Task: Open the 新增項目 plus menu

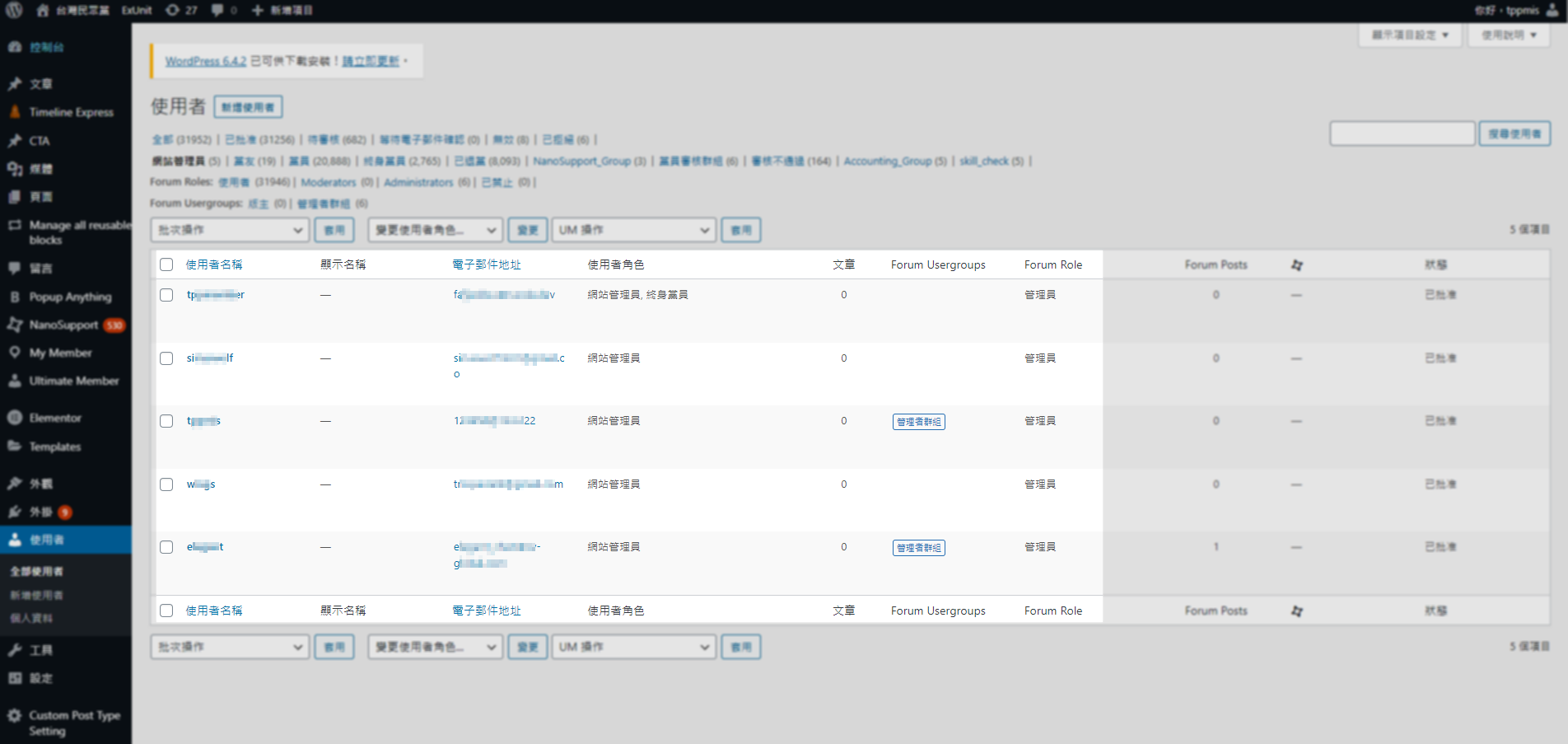Action: coord(282,10)
